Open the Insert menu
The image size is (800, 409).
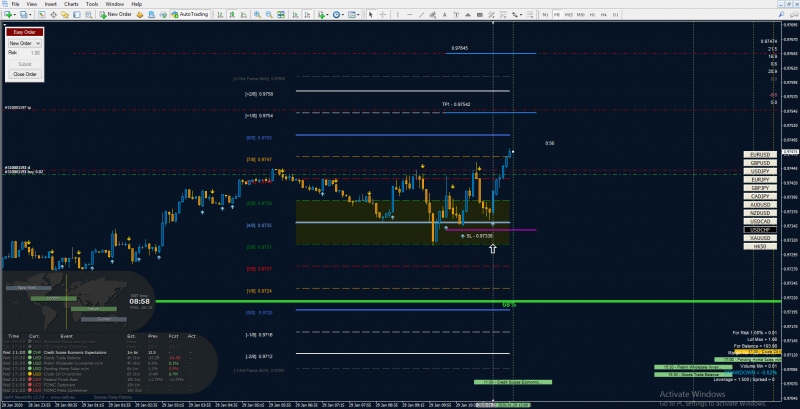coord(51,4)
